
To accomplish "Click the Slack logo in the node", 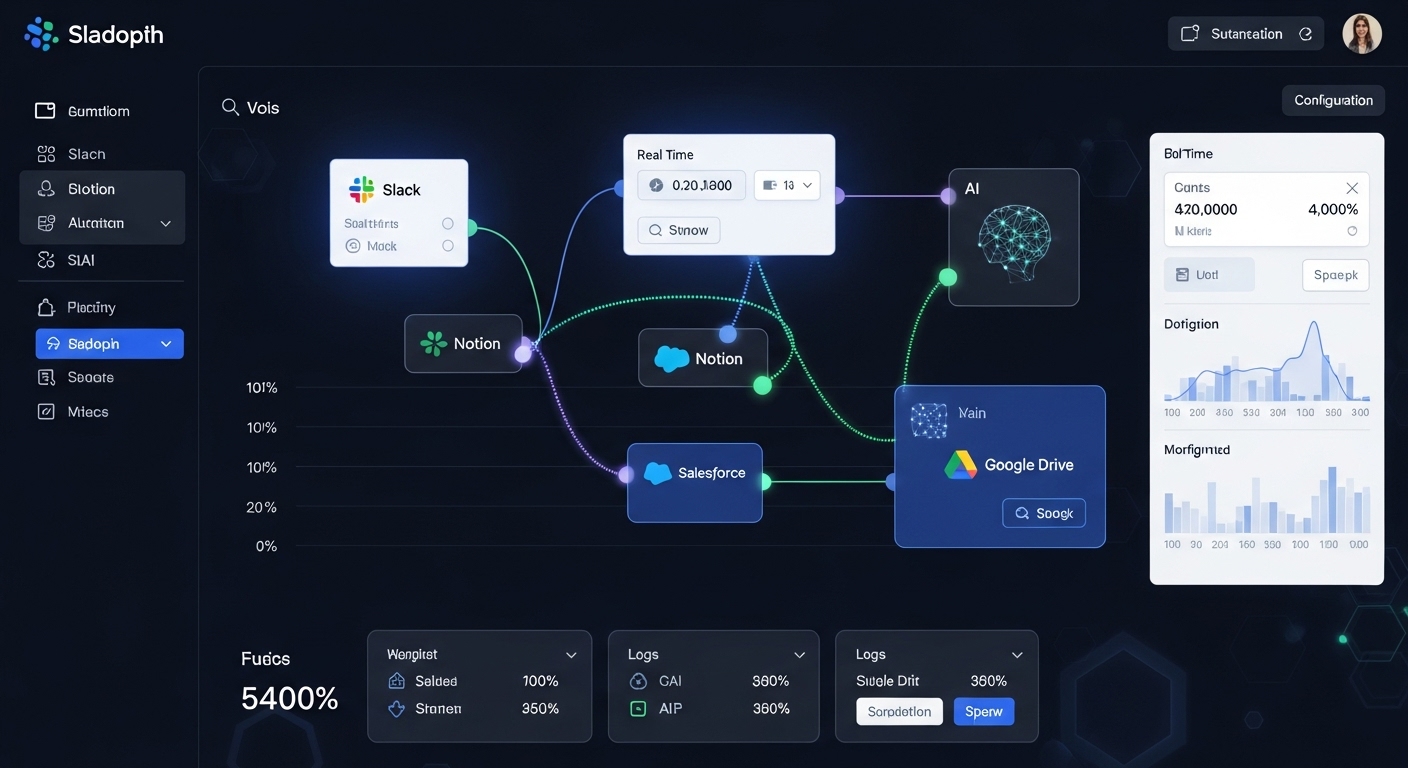I will click(361, 190).
